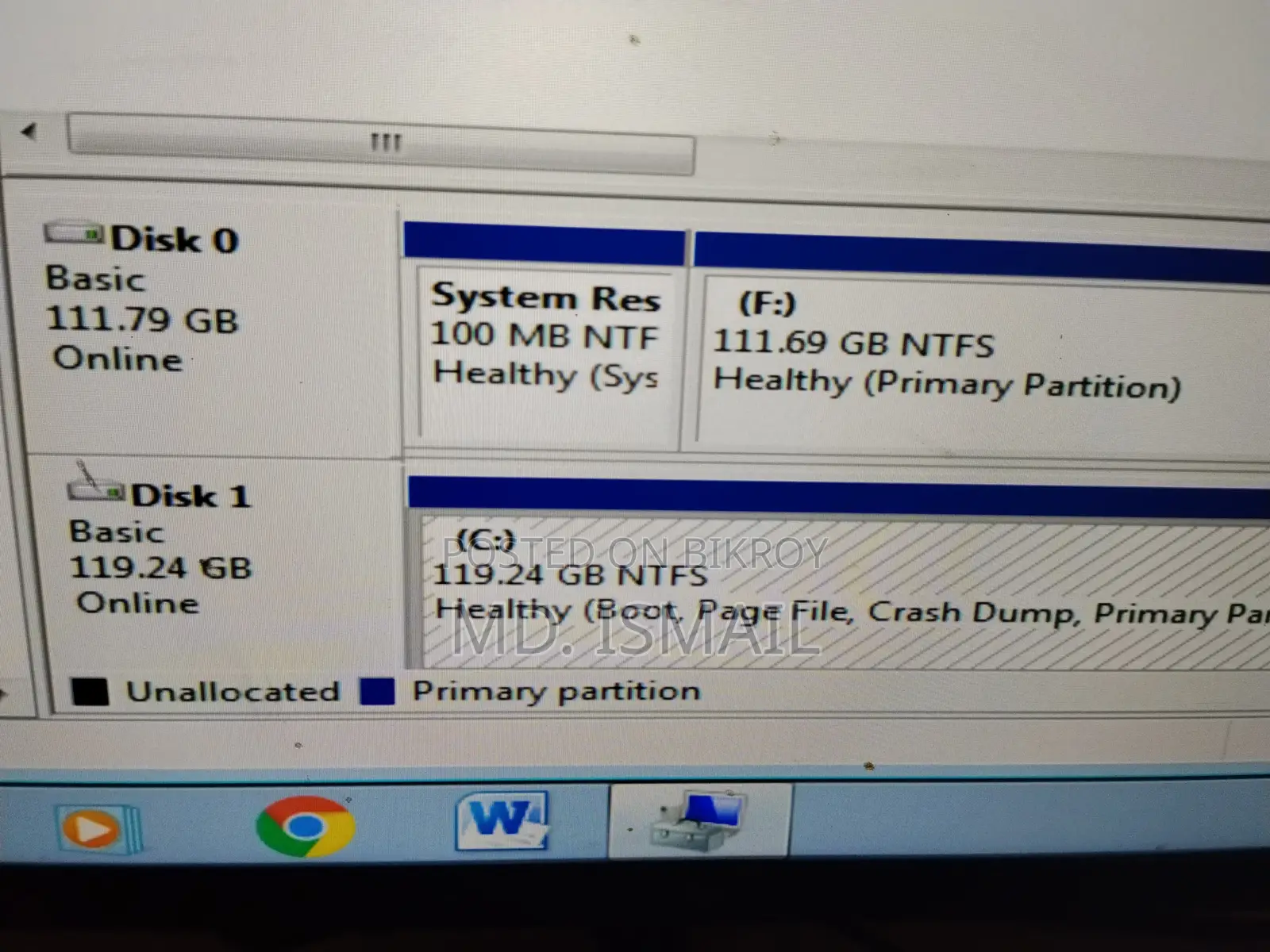Click the scroll left arrow
Image resolution: width=1270 pixels, height=952 pixels.
(x=29, y=131)
